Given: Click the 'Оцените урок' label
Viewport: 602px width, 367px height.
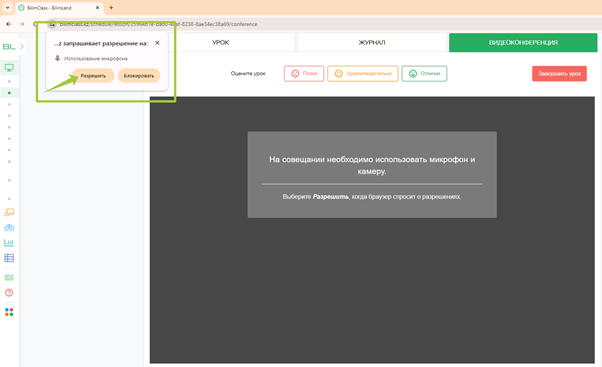Looking at the screenshot, I should tap(248, 74).
